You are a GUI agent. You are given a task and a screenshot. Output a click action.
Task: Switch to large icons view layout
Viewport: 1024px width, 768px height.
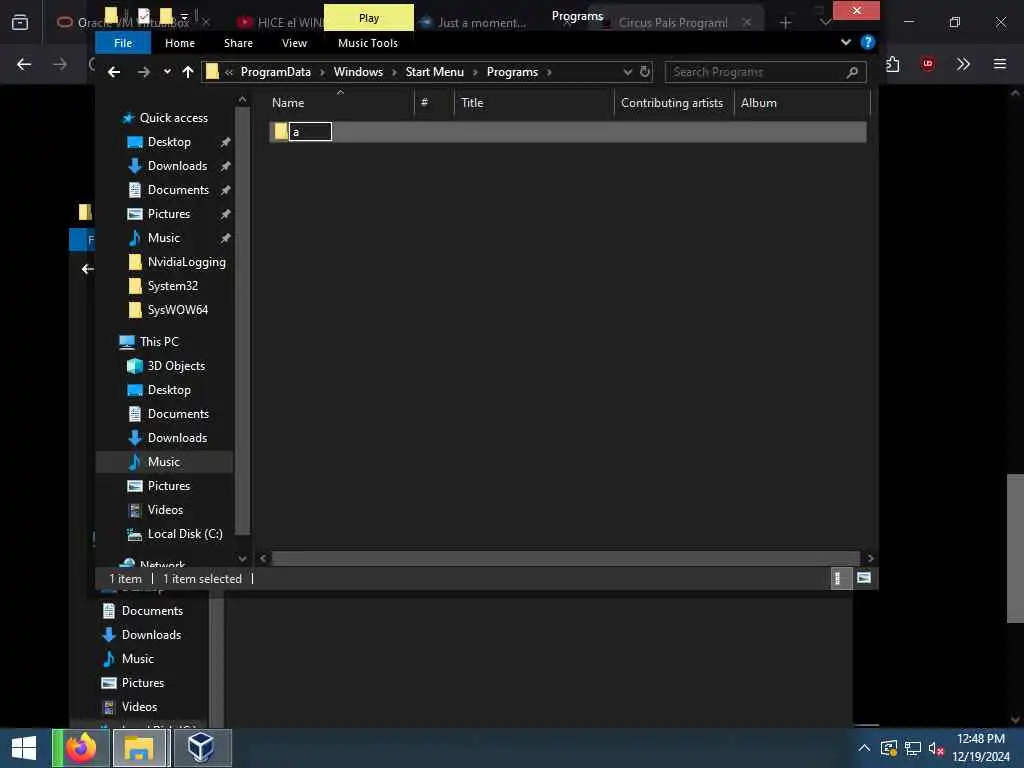coord(864,578)
